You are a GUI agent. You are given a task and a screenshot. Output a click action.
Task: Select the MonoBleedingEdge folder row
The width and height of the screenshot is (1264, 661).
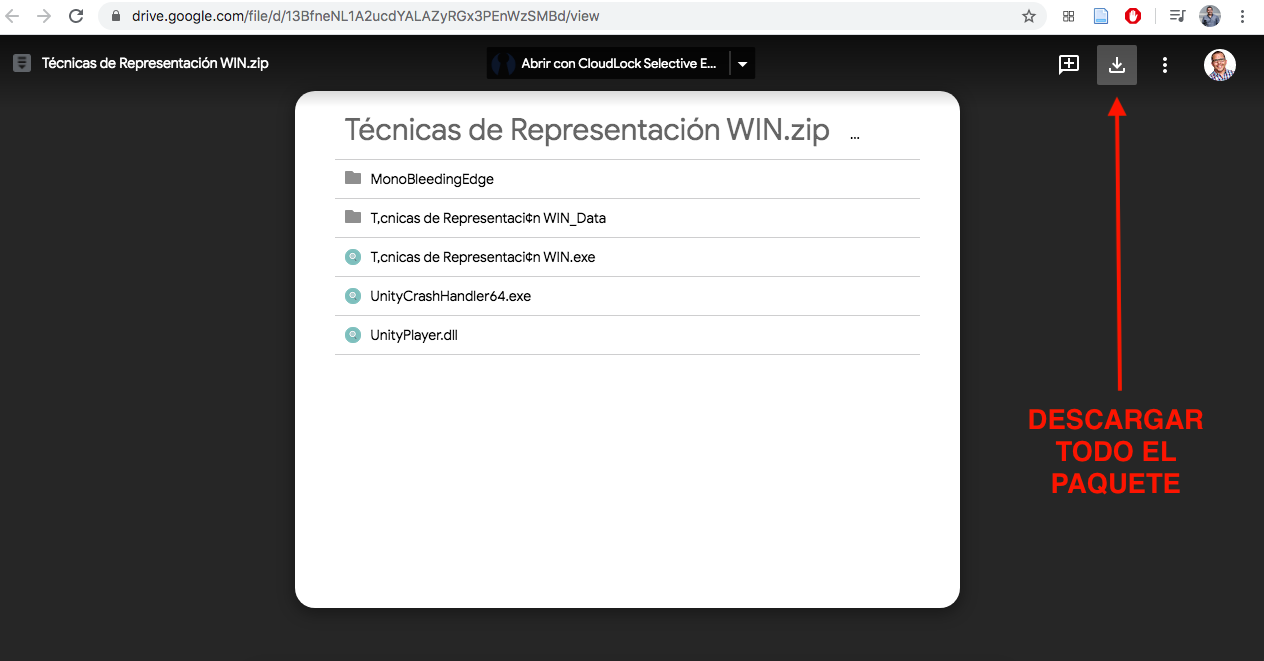627,179
